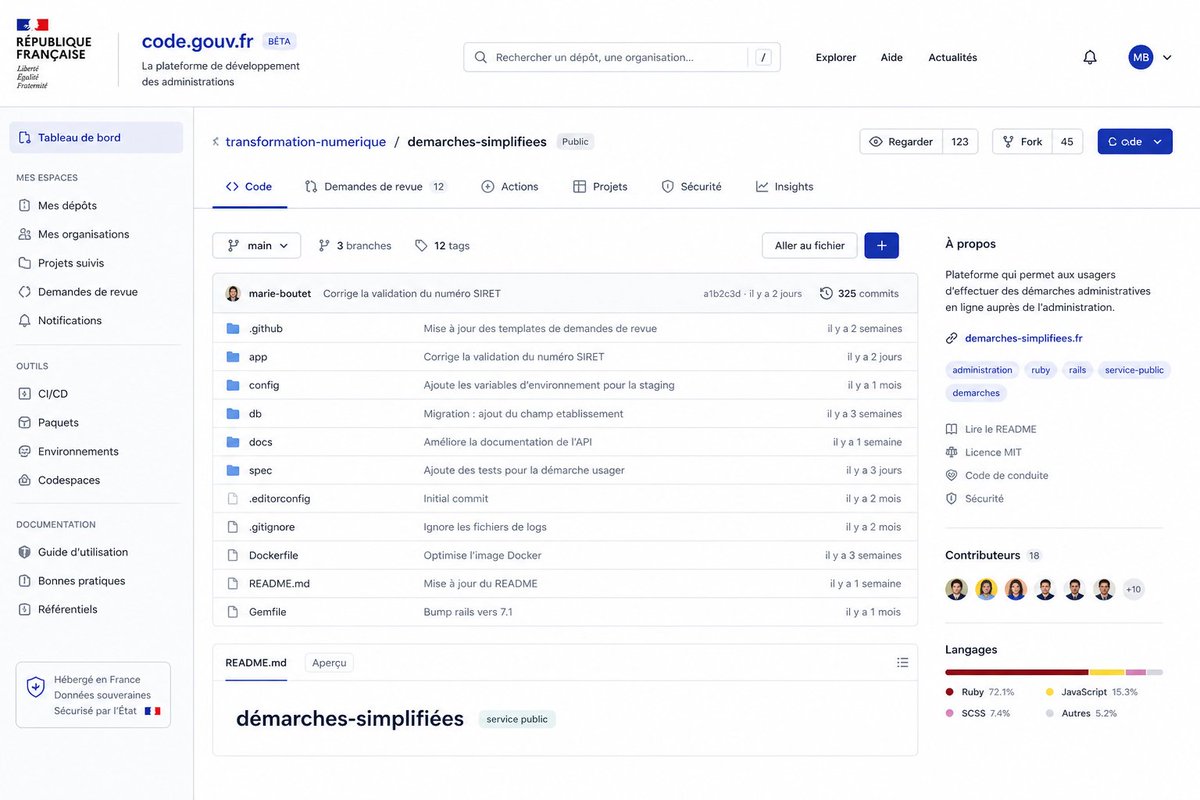Open demarches-simplifiees.fr website link

pyautogui.click(x=1023, y=338)
